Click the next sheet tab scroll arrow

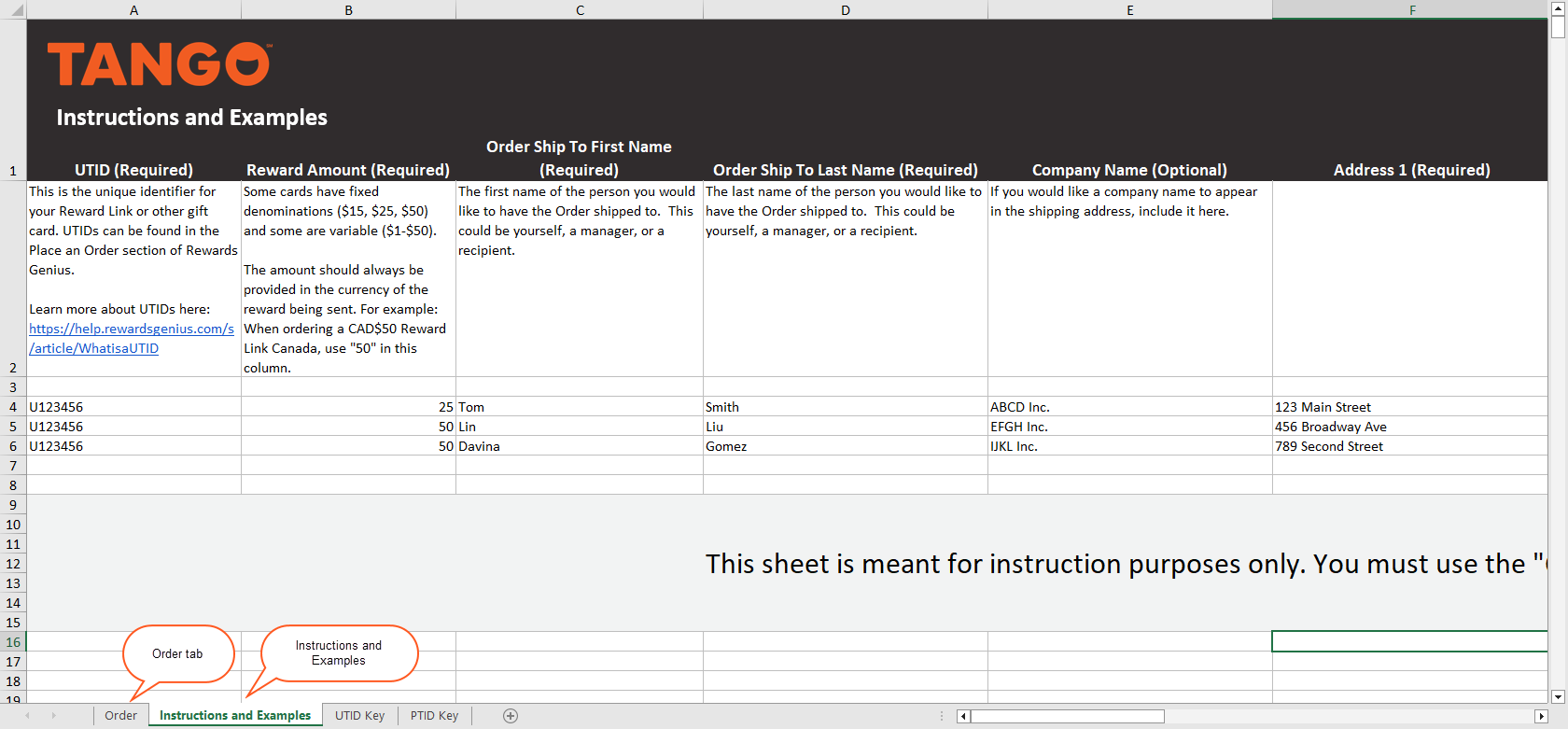click(53, 716)
